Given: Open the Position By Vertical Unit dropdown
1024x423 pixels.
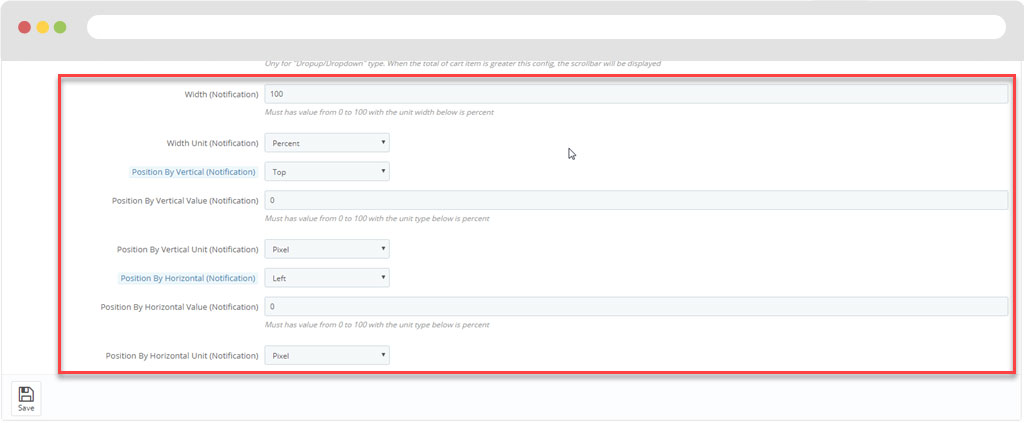Looking at the screenshot, I should (327, 249).
